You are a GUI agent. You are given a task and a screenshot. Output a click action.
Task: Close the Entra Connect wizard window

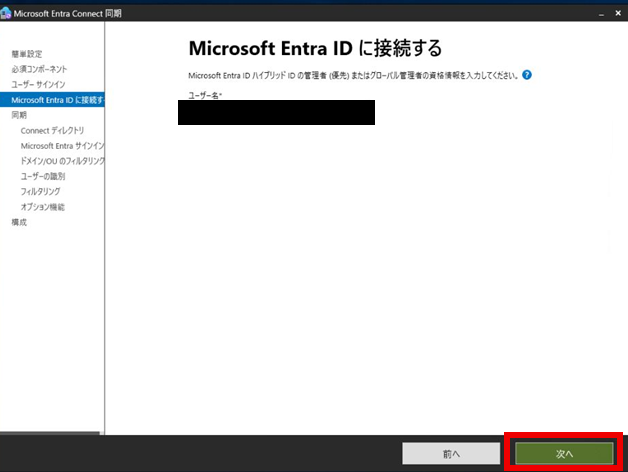click(619, 12)
